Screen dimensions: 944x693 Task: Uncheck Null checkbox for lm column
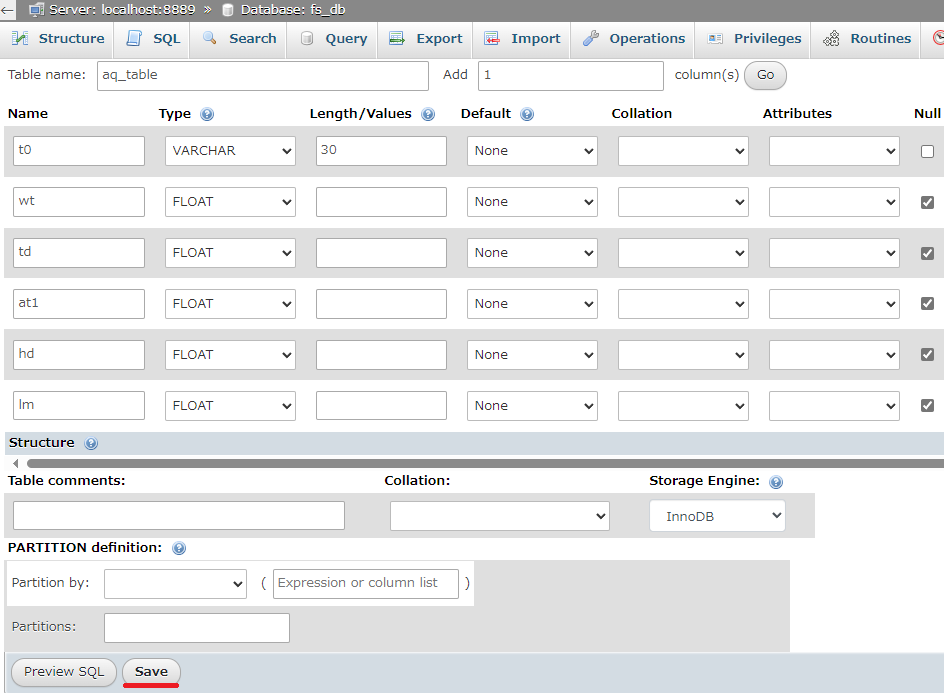[x=928, y=405]
